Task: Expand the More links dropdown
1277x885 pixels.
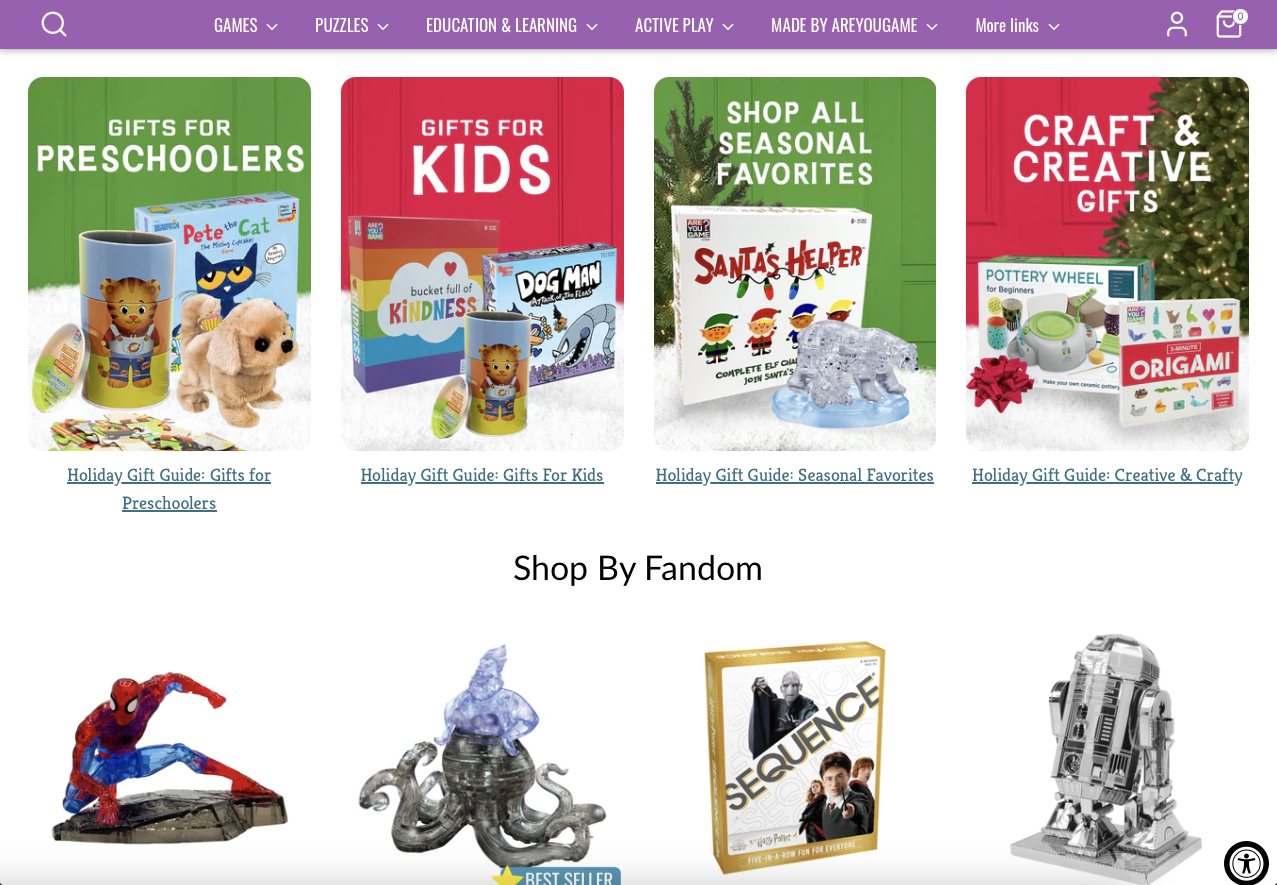Action: (x=1018, y=25)
